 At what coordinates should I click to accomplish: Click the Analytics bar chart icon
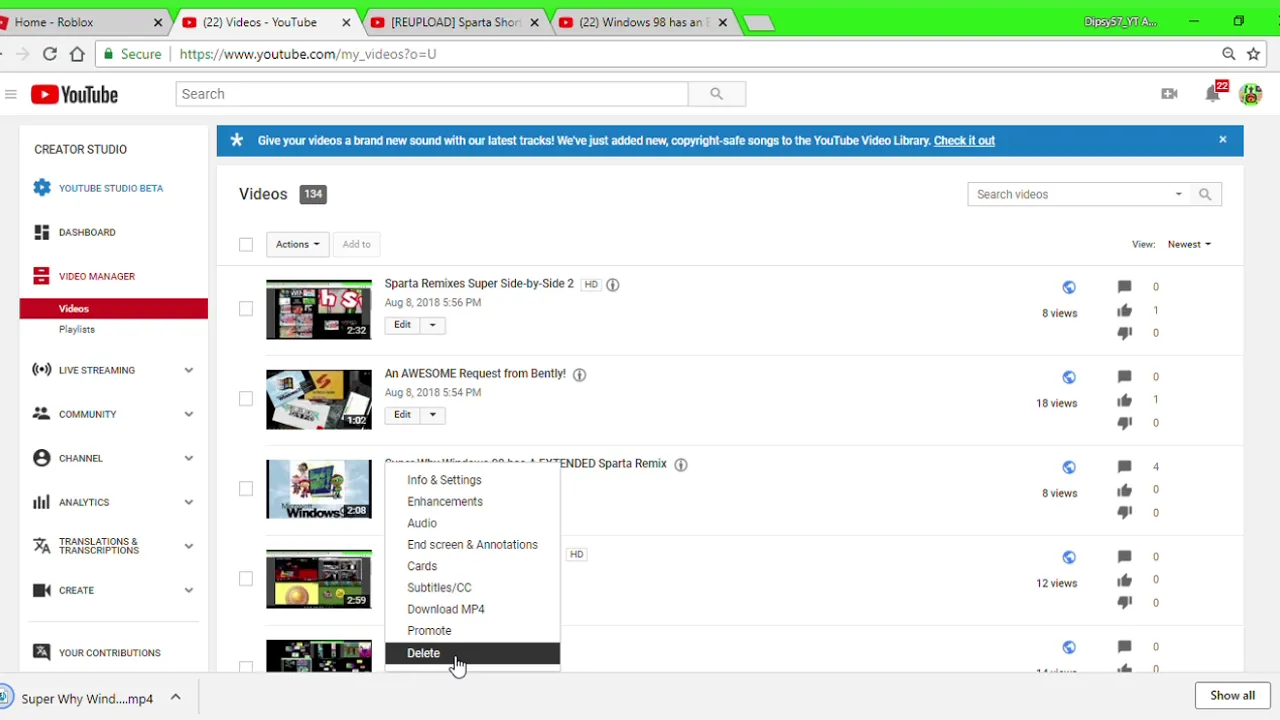point(41,502)
